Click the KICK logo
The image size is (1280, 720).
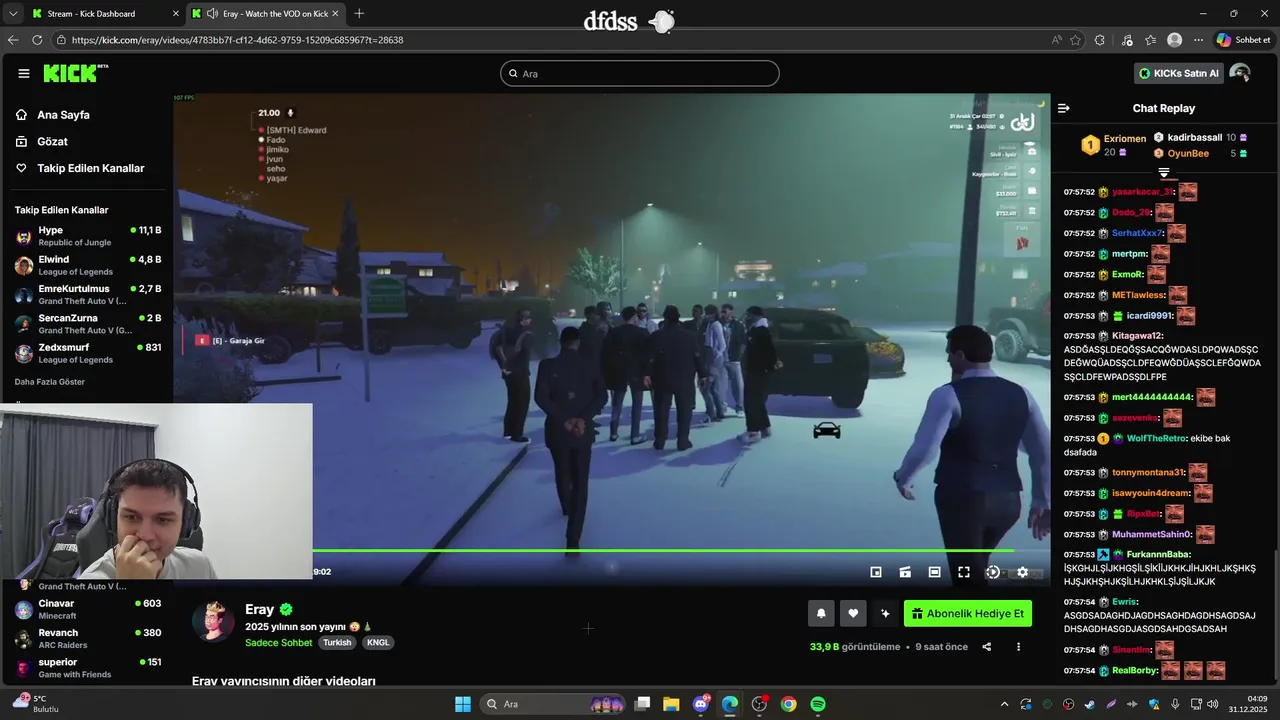[x=75, y=73]
